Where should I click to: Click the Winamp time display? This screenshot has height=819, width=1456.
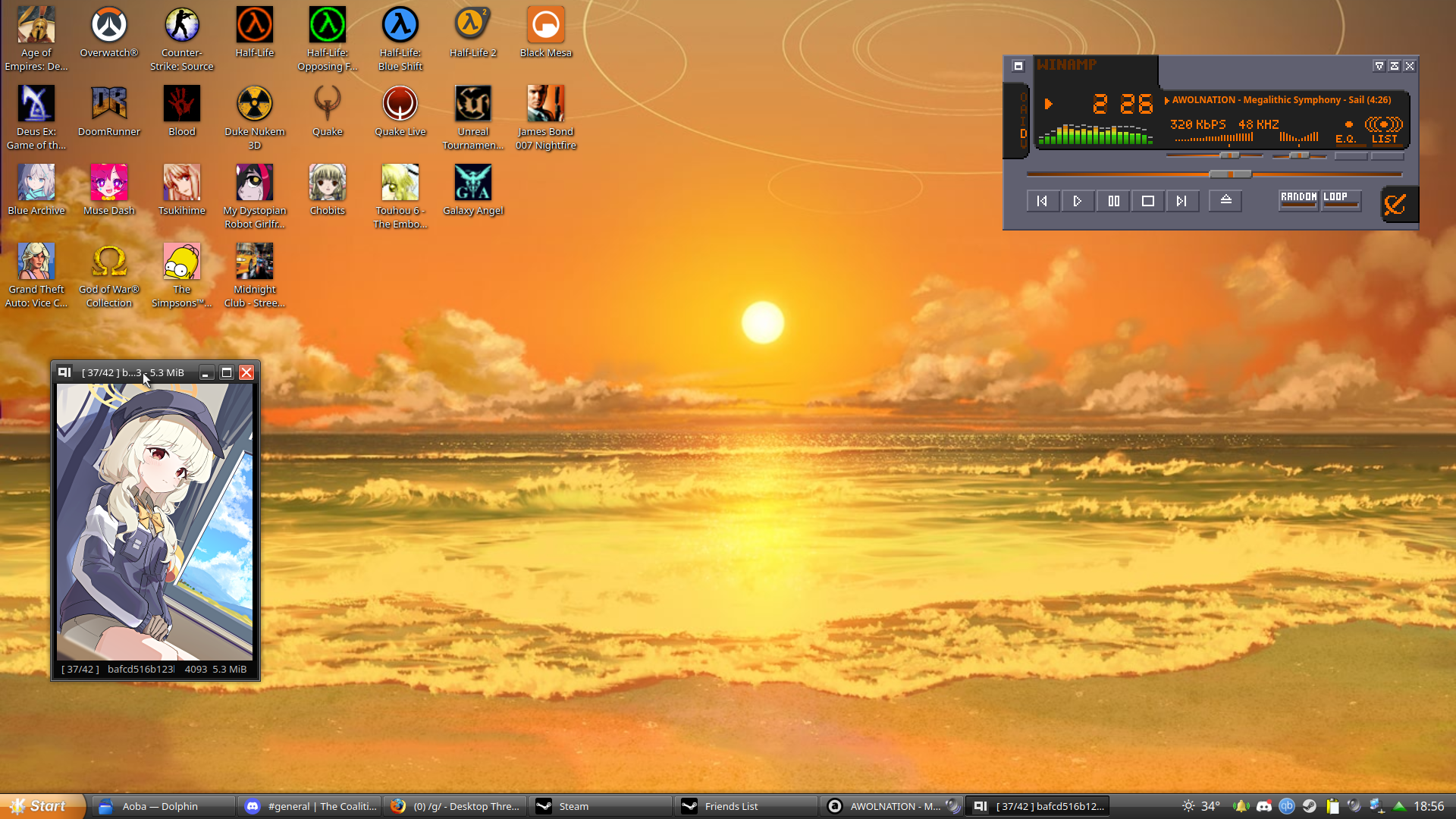(x=1122, y=104)
